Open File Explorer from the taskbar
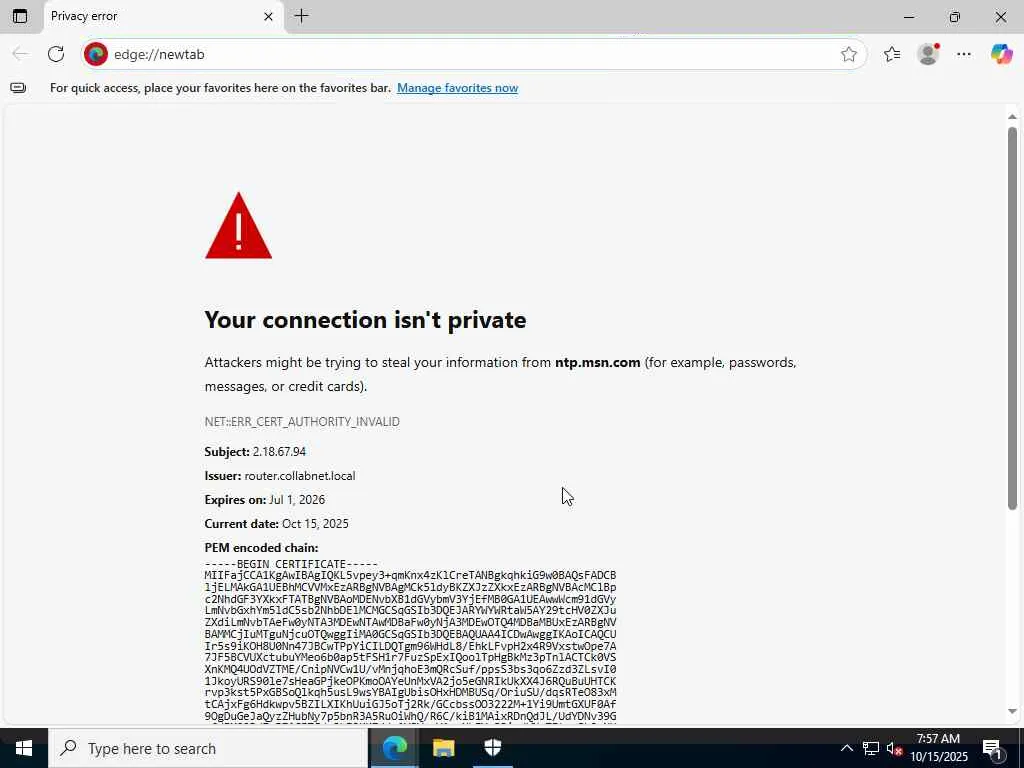The image size is (1024, 768). 443,748
